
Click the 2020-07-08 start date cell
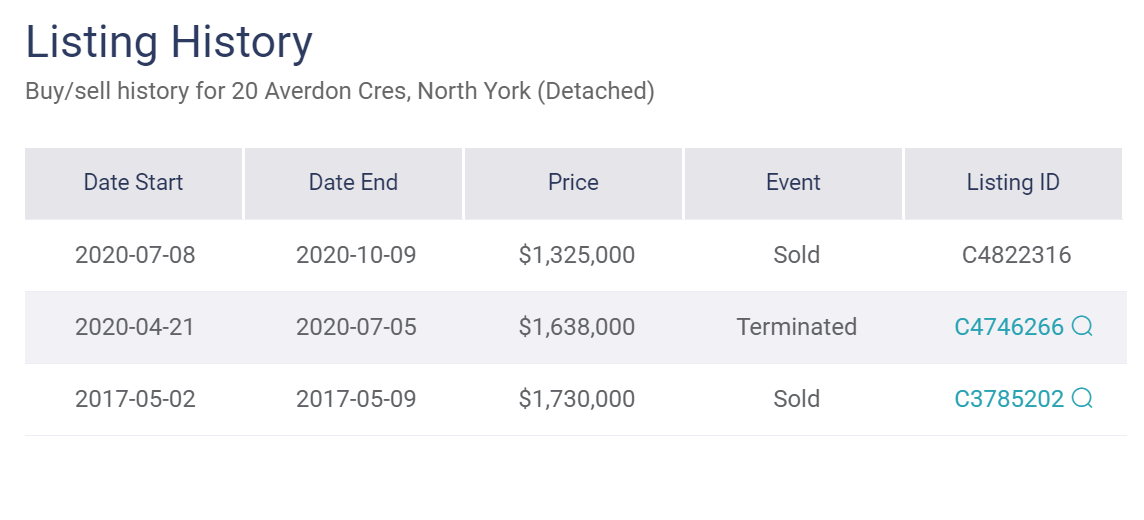coord(135,255)
